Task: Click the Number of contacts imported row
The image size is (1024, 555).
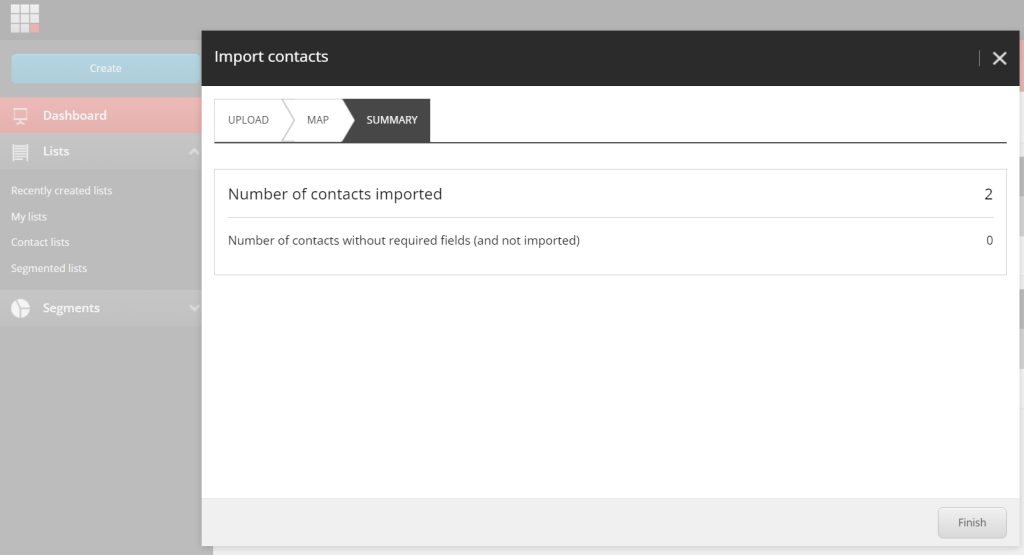Action: 609,194
